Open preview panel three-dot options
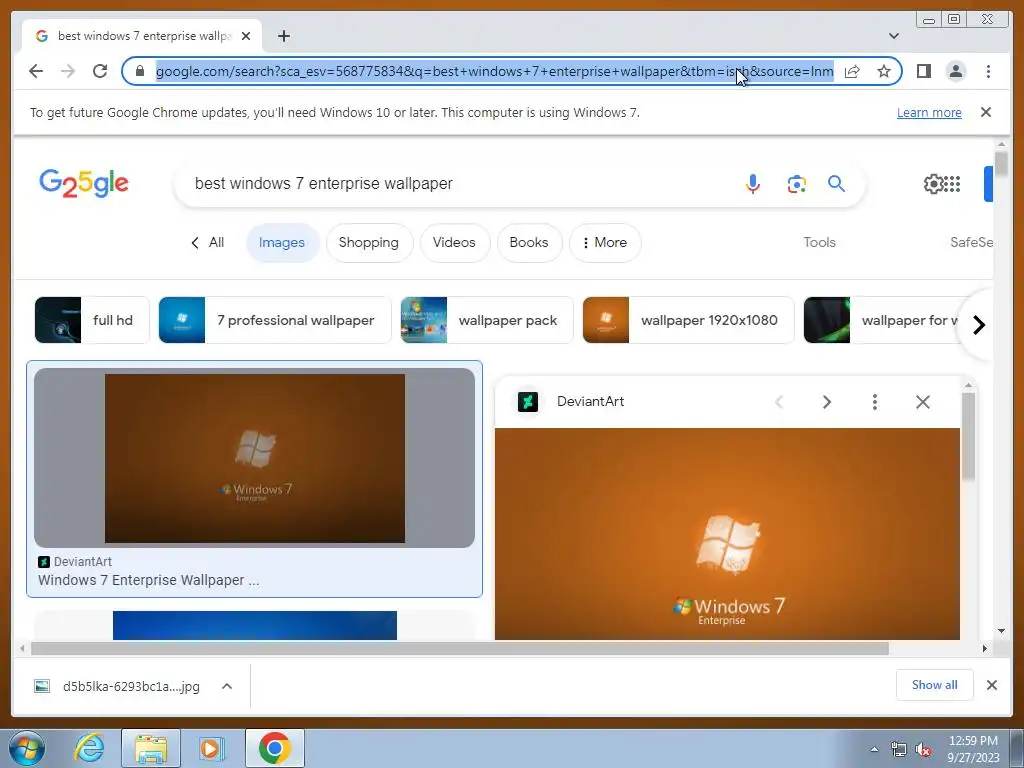Image resolution: width=1024 pixels, height=768 pixels. [874, 402]
